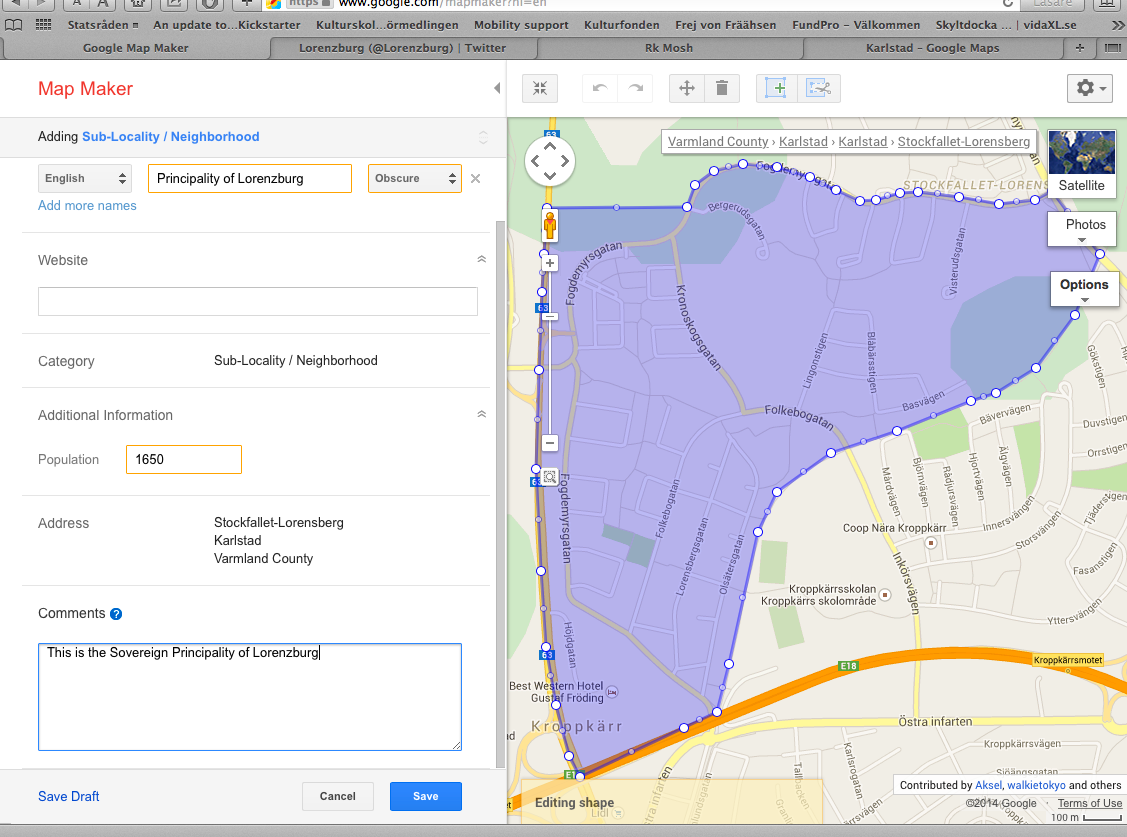Click the trash delete shape icon
The width and height of the screenshot is (1127, 837).
pyautogui.click(x=722, y=88)
